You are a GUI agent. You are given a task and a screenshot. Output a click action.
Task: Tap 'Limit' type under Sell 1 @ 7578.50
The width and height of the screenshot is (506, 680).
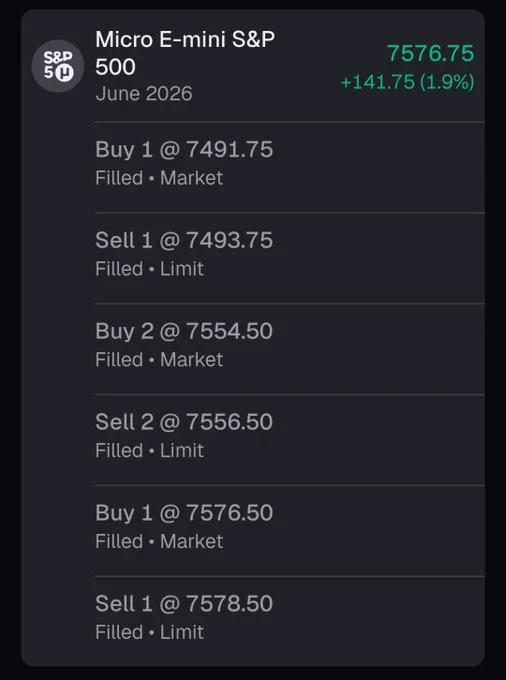(x=182, y=632)
